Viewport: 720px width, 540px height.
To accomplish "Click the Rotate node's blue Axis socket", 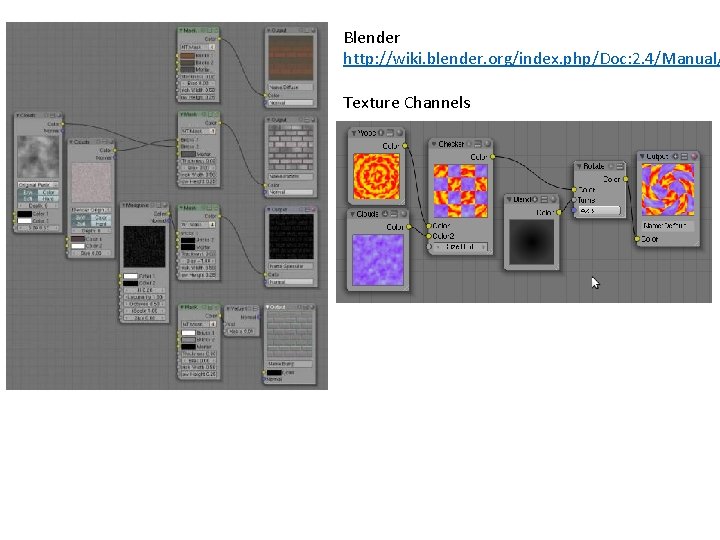I will 574,210.
